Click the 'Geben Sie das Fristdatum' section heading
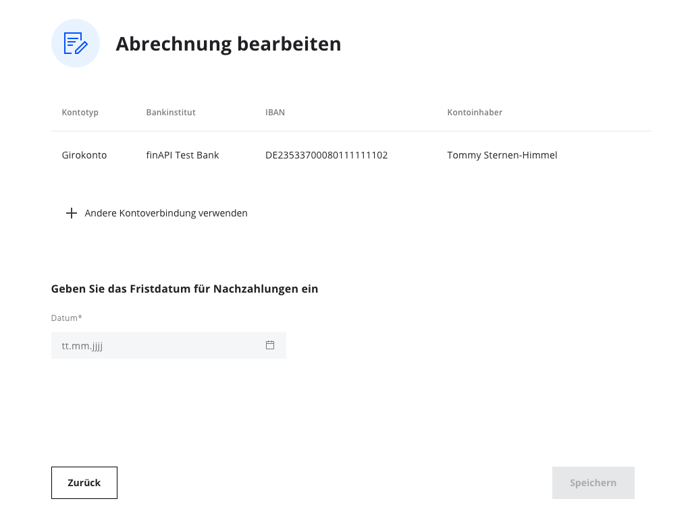 [x=184, y=289]
